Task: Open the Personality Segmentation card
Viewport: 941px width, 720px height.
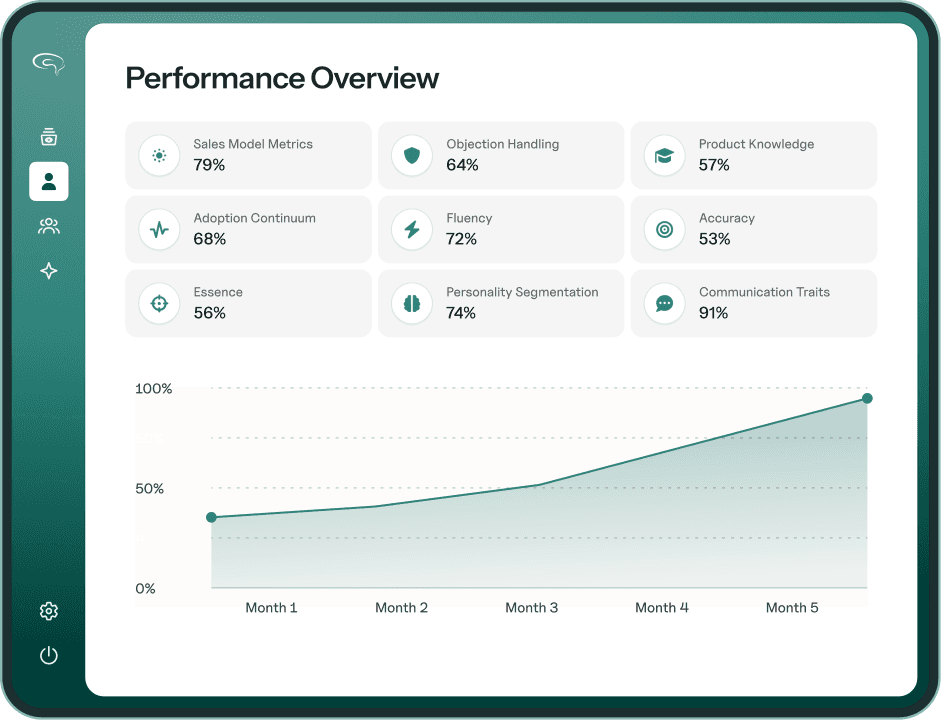Action: (501, 303)
